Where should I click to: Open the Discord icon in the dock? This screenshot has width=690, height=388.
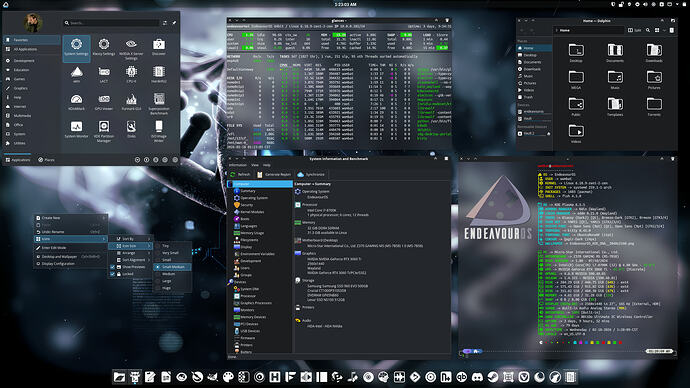tap(477, 377)
